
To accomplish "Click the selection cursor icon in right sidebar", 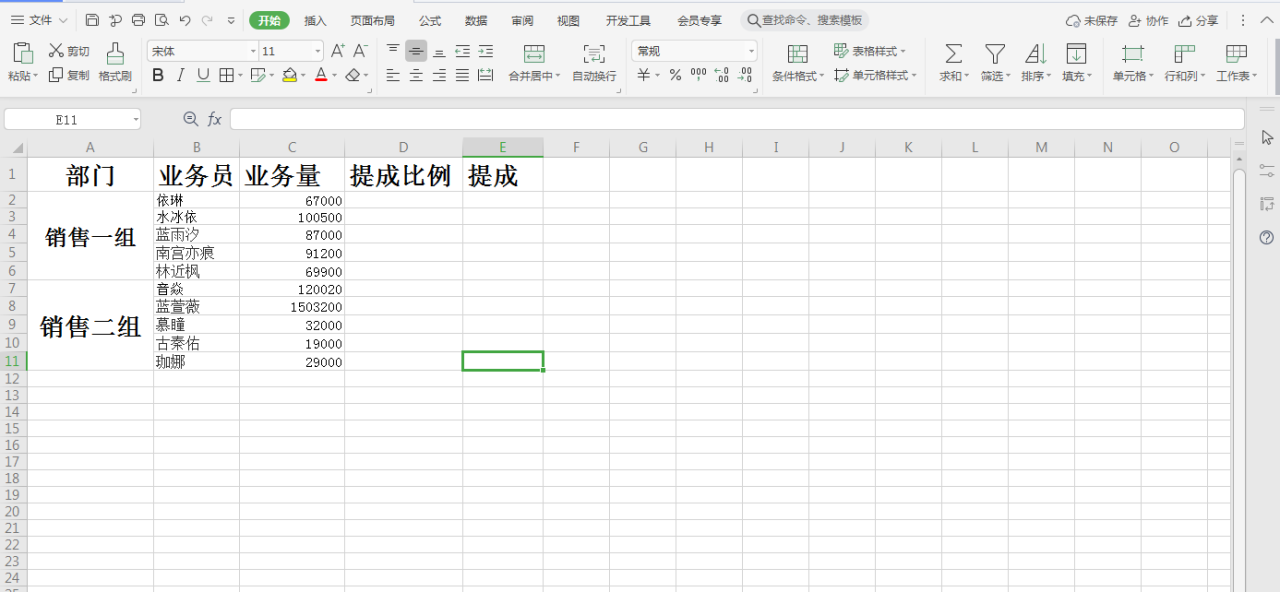I will click(x=1267, y=137).
